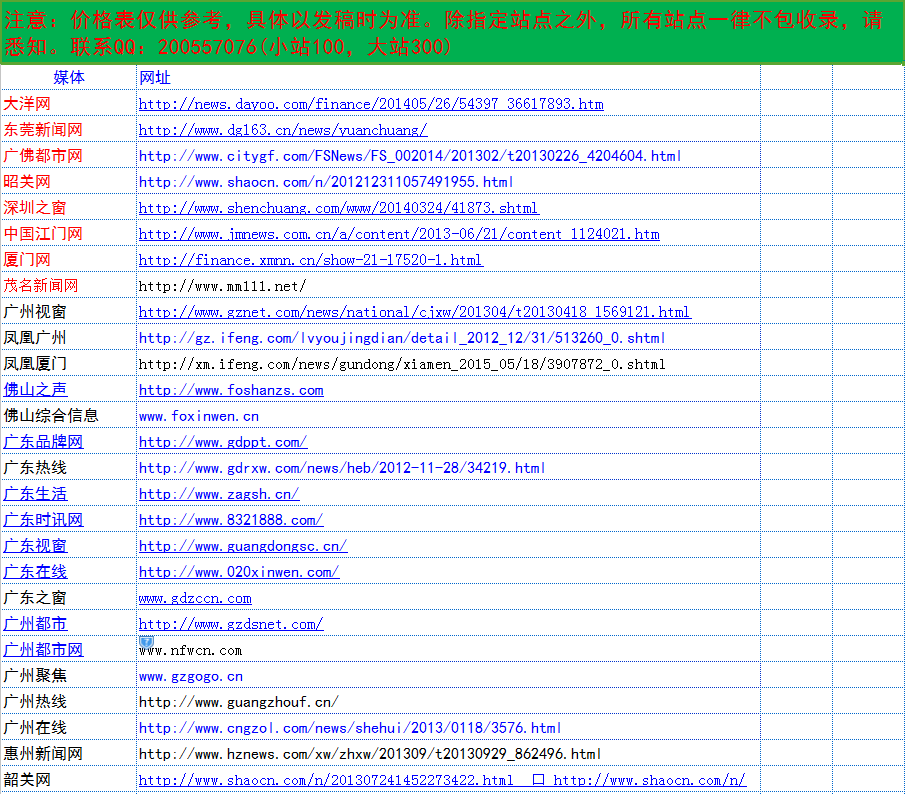Select the 网址 column header cell
905x794 pixels.
click(448, 77)
